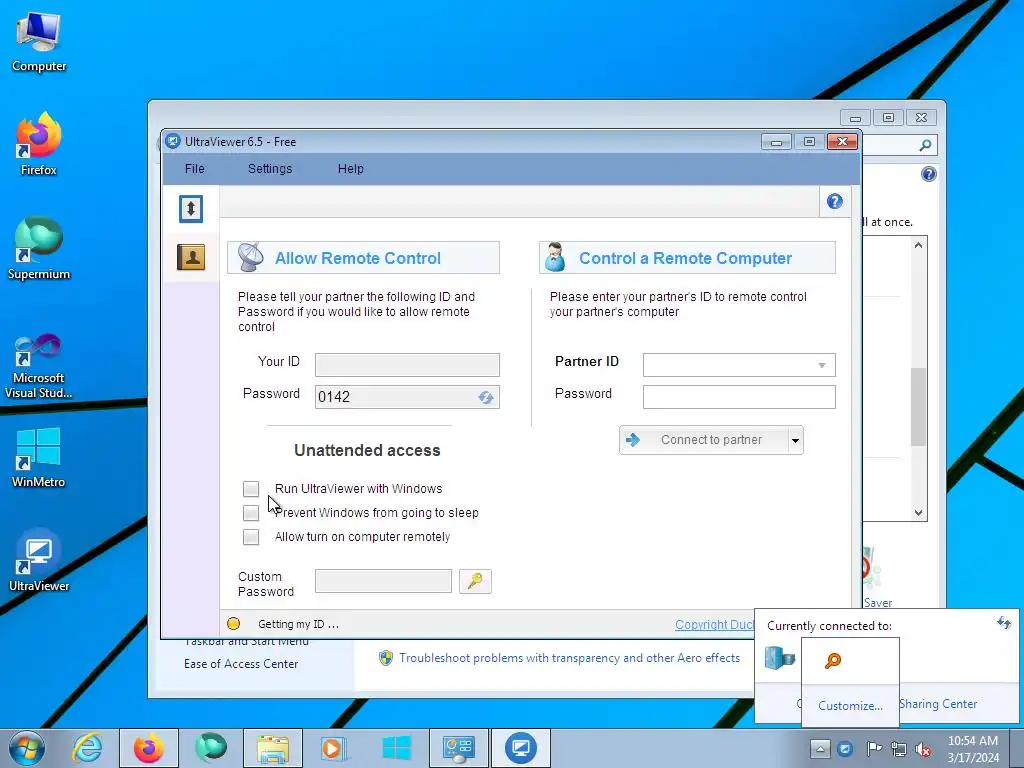Open Supermium from the taskbar

point(210,748)
